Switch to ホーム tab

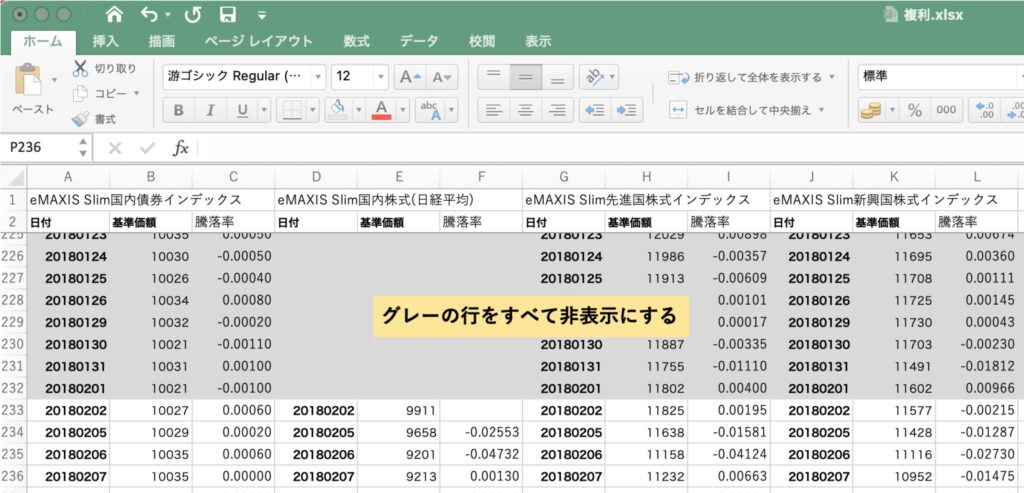(43, 42)
